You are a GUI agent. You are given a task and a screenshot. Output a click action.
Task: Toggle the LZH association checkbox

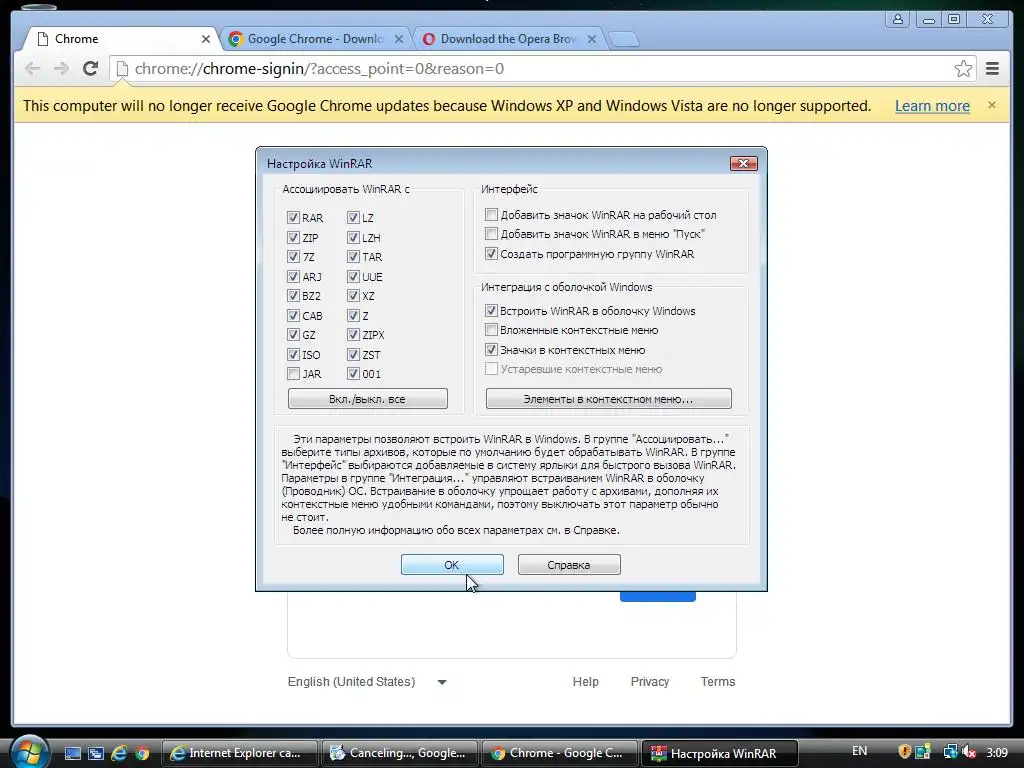(x=353, y=237)
